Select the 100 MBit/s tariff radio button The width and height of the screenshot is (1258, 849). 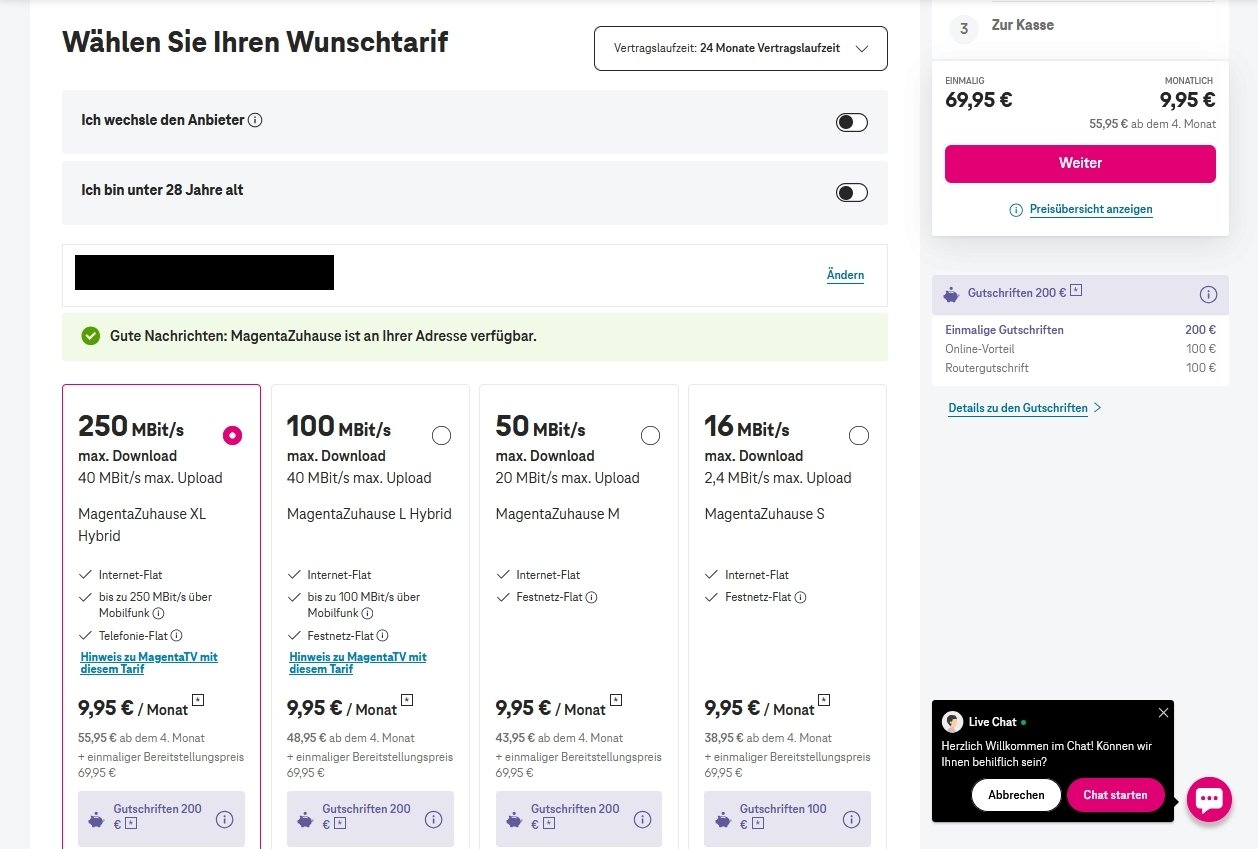point(441,435)
